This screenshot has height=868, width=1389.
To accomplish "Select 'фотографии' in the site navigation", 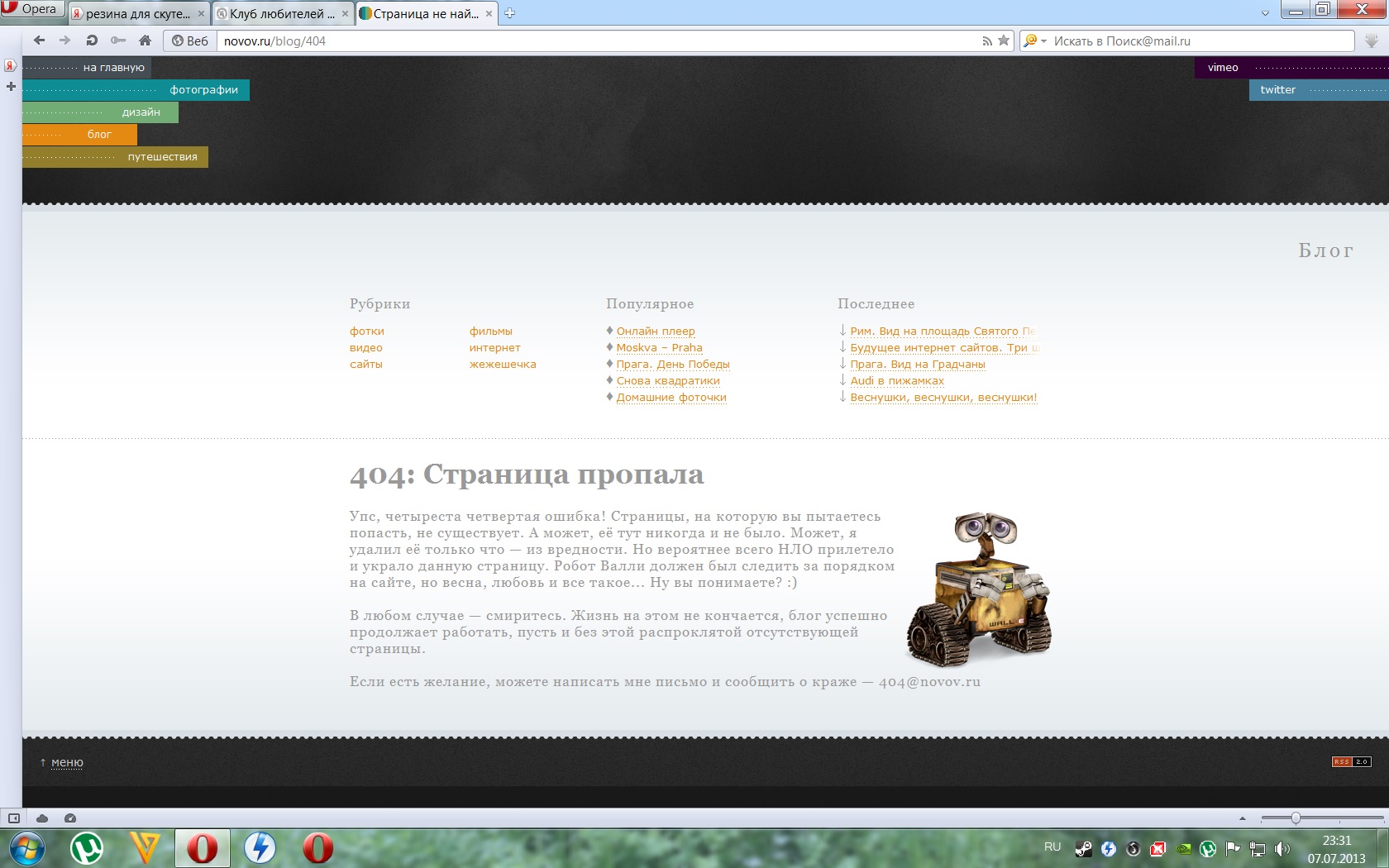I will (x=203, y=90).
